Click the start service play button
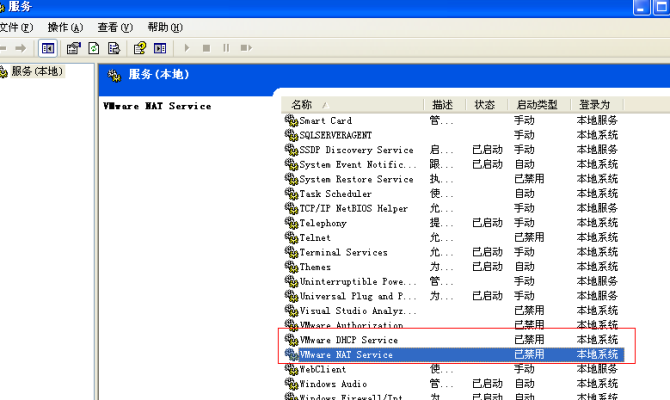 tap(187, 48)
